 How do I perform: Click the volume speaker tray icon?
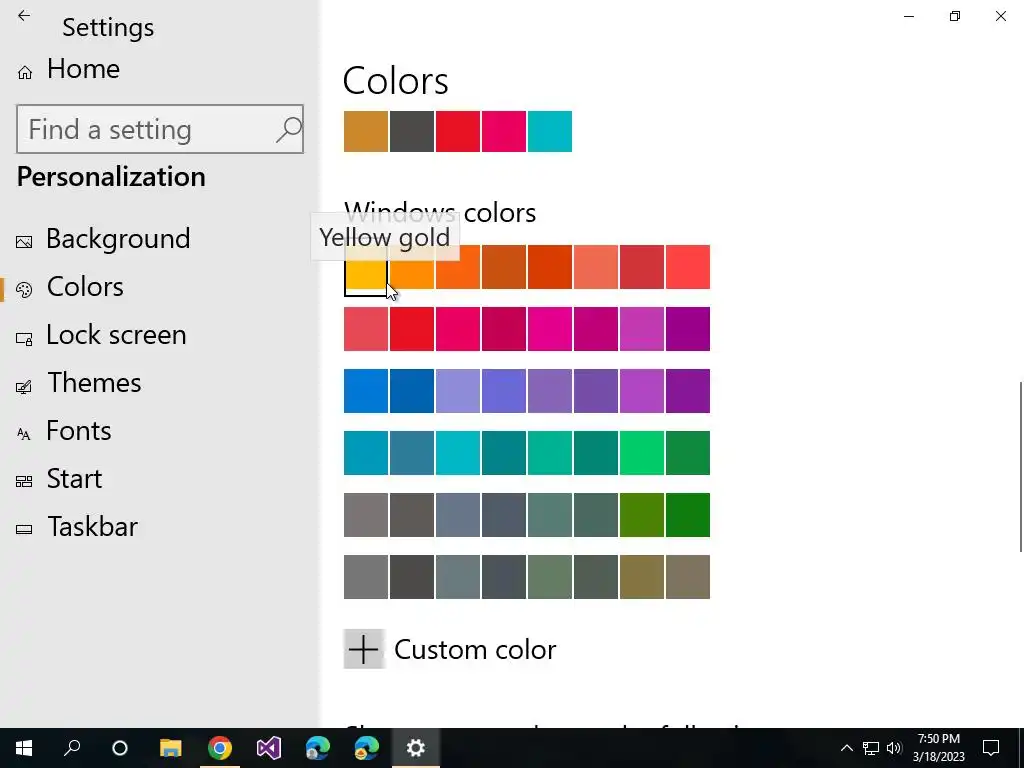coord(894,748)
